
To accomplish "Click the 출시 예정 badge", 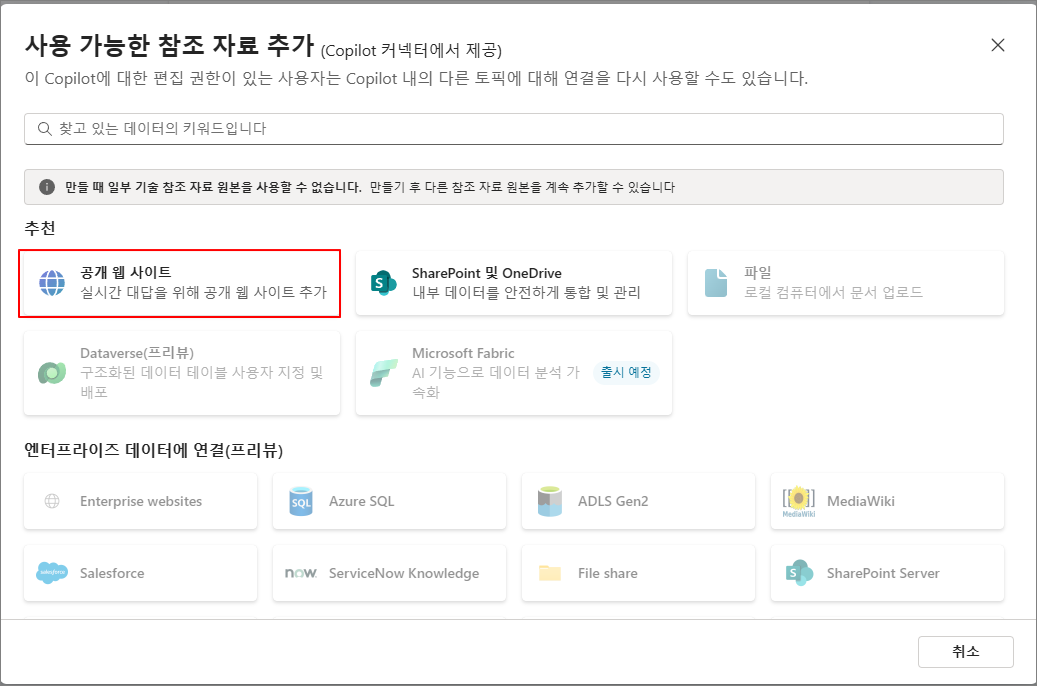I will pyautogui.click(x=626, y=372).
